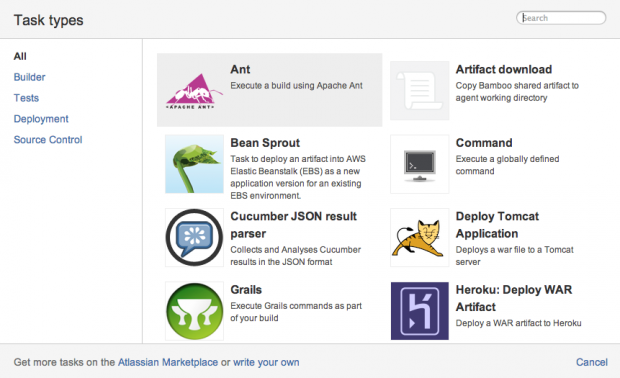Select the Ant task title

pos(240,70)
